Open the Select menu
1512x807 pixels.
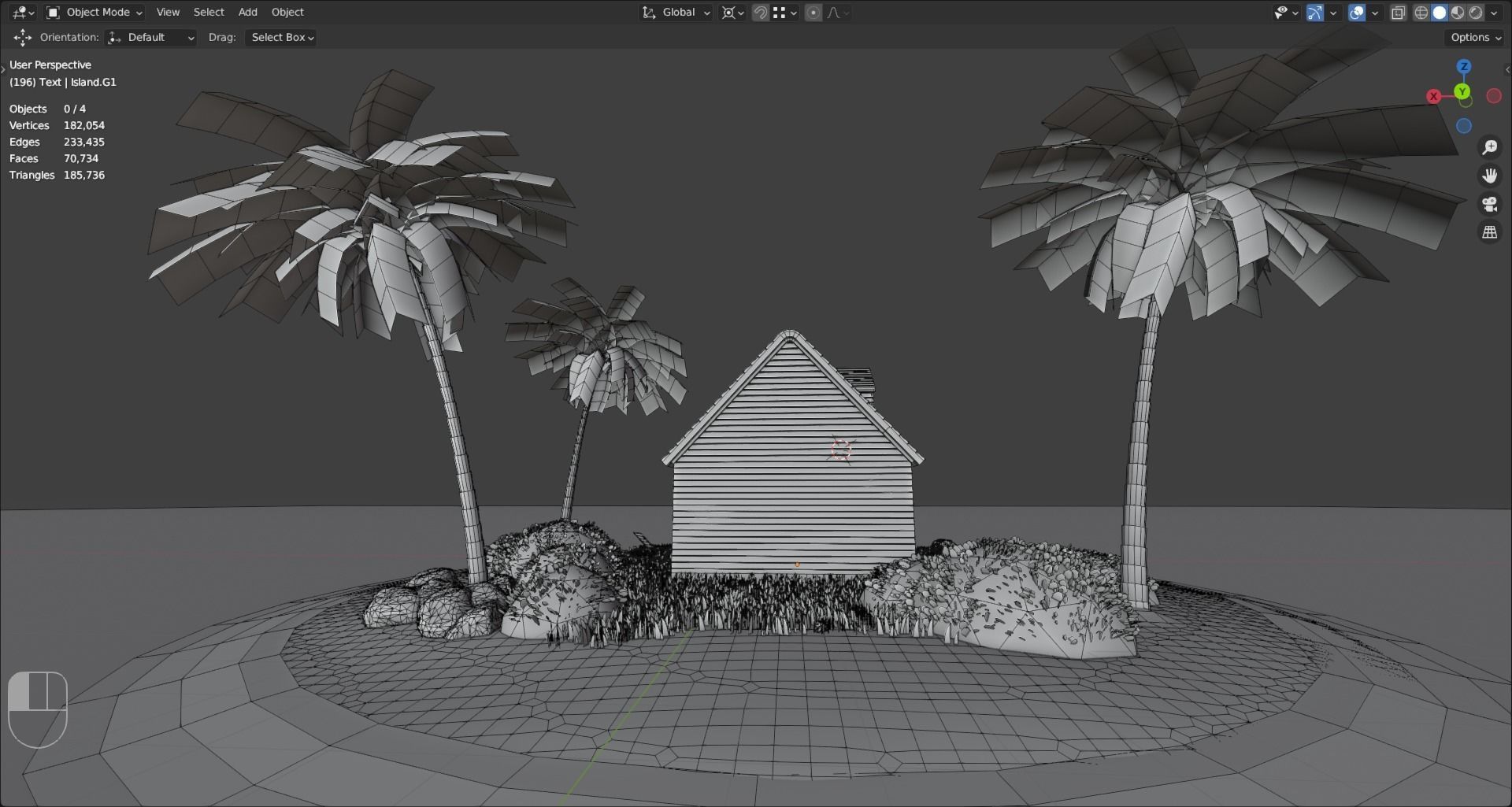coord(209,12)
